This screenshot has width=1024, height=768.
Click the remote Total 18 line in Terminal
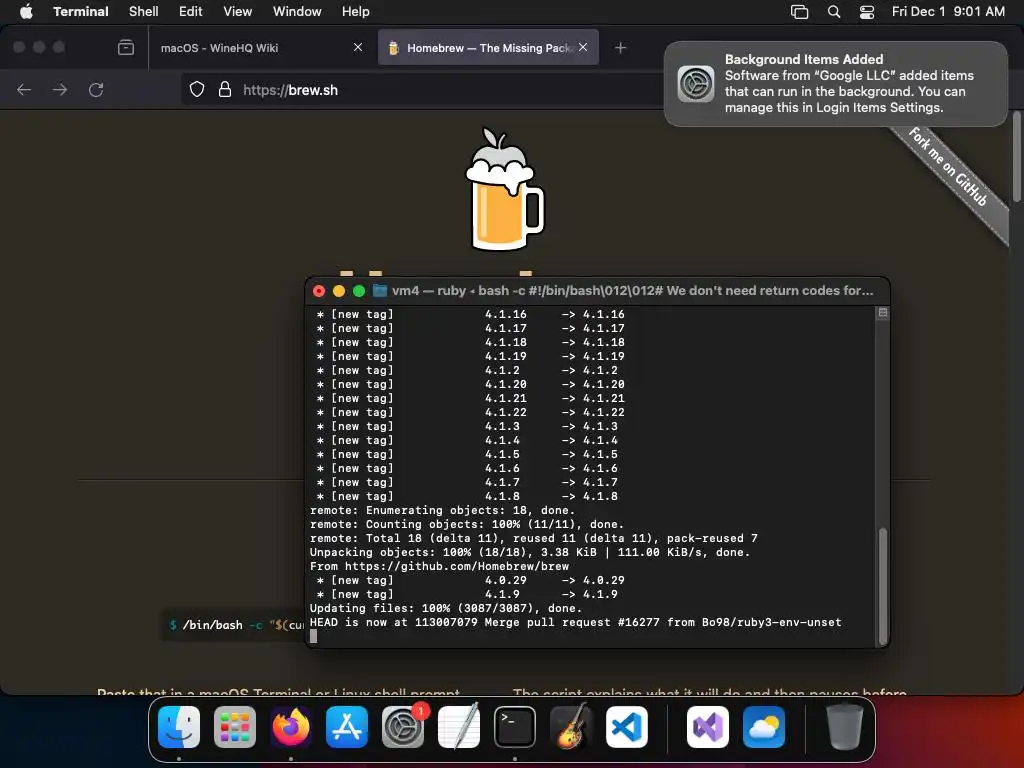pyautogui.click(x=534, y=538)
